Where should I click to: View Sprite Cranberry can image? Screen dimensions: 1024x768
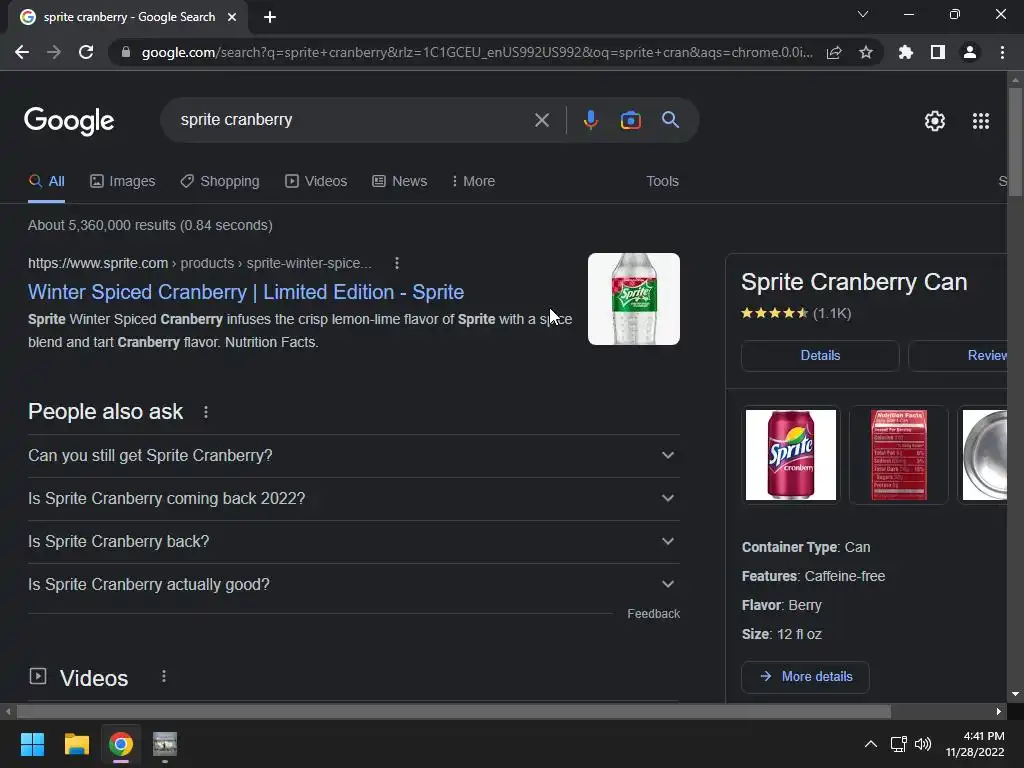791,455
